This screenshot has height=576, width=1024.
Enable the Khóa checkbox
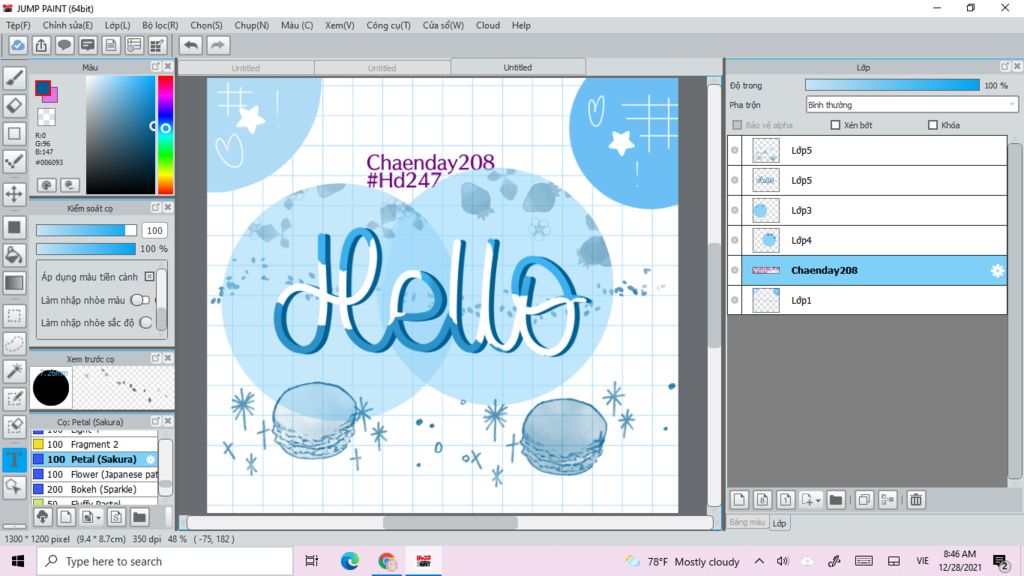(933, 125)
